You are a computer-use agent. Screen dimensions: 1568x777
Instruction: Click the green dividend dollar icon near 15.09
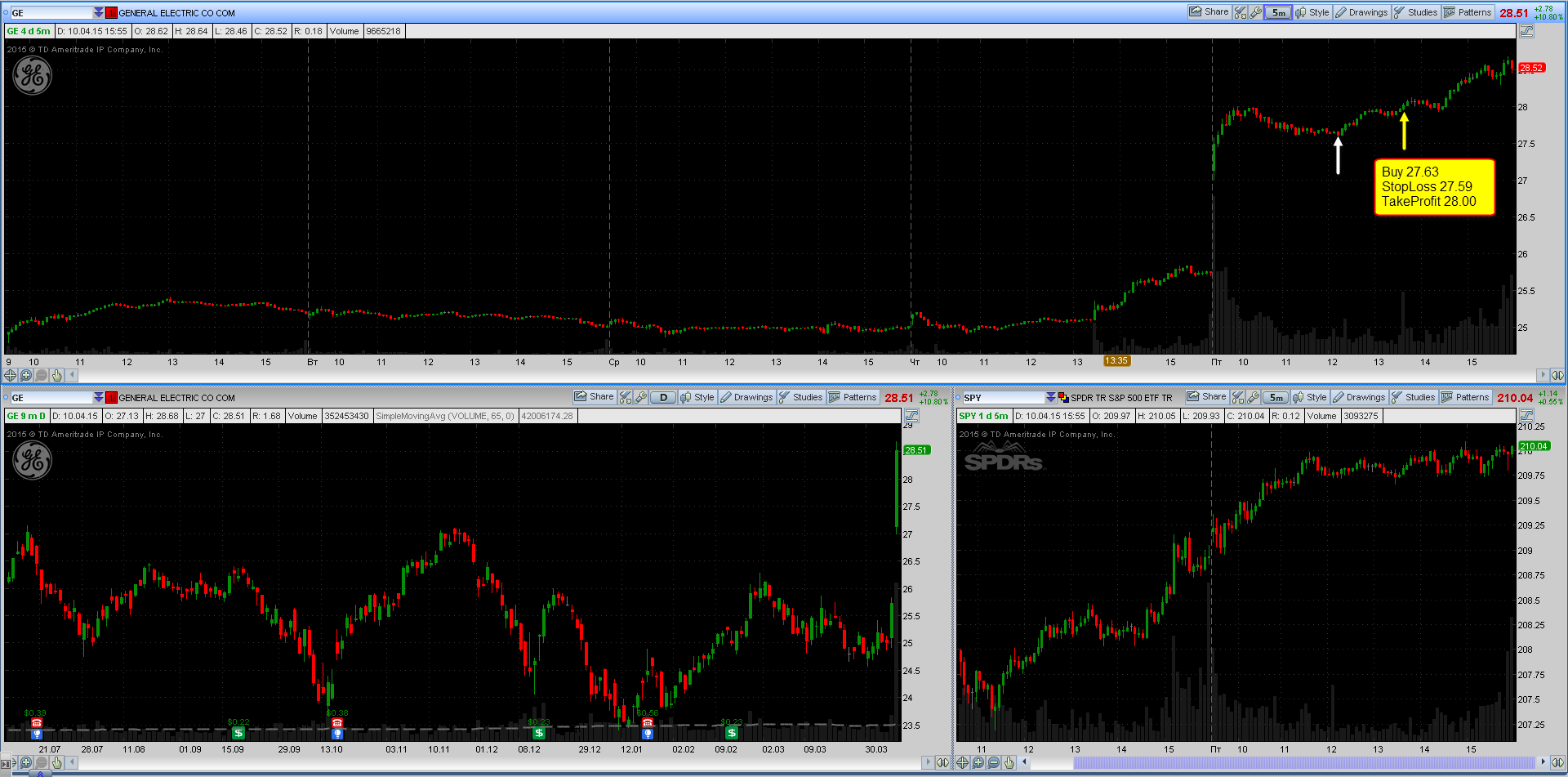(x=238, y=733)
